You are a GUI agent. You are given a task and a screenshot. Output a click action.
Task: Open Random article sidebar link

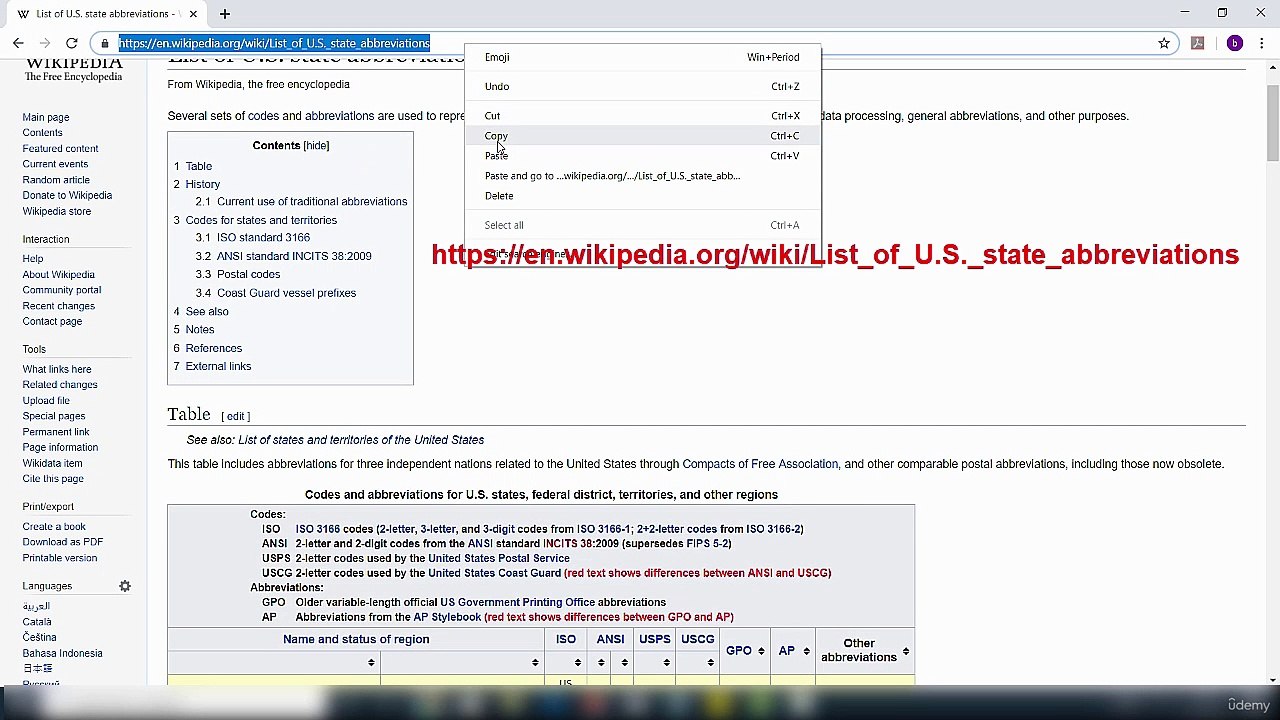tap(56, 180)
